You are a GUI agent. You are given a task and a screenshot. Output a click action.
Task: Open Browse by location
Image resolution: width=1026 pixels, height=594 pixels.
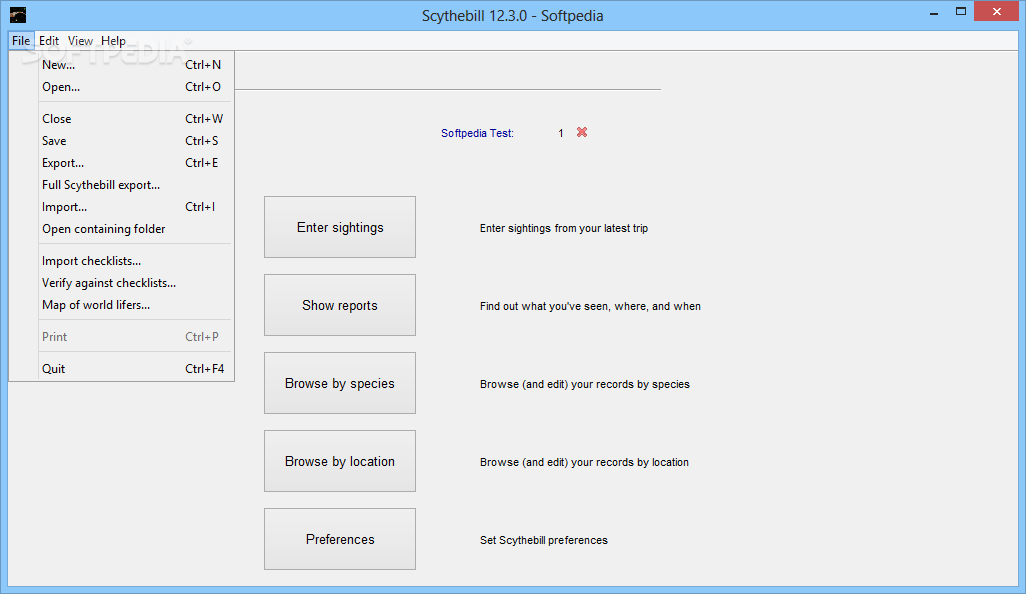tap(340, 461)
